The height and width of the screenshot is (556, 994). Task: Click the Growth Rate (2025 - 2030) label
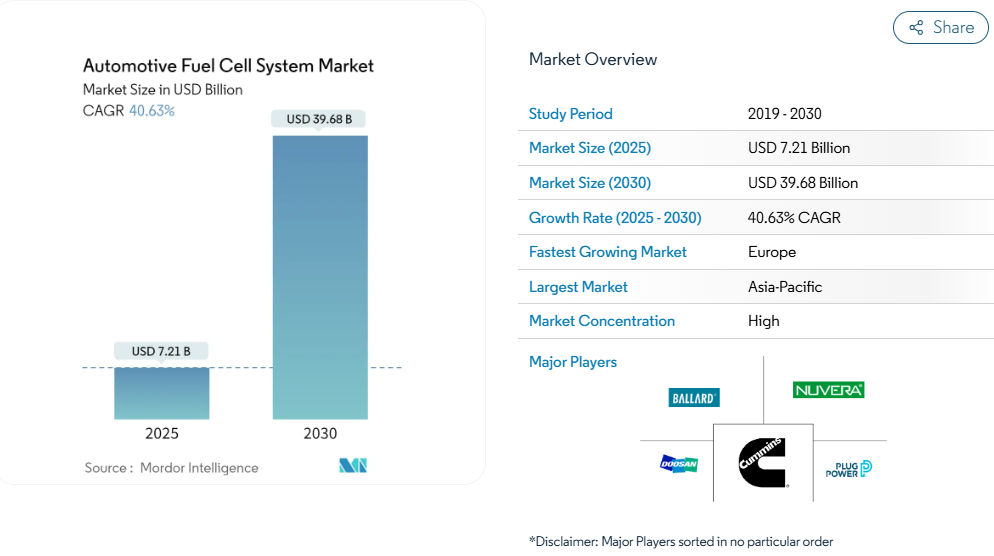pos(614,218)
